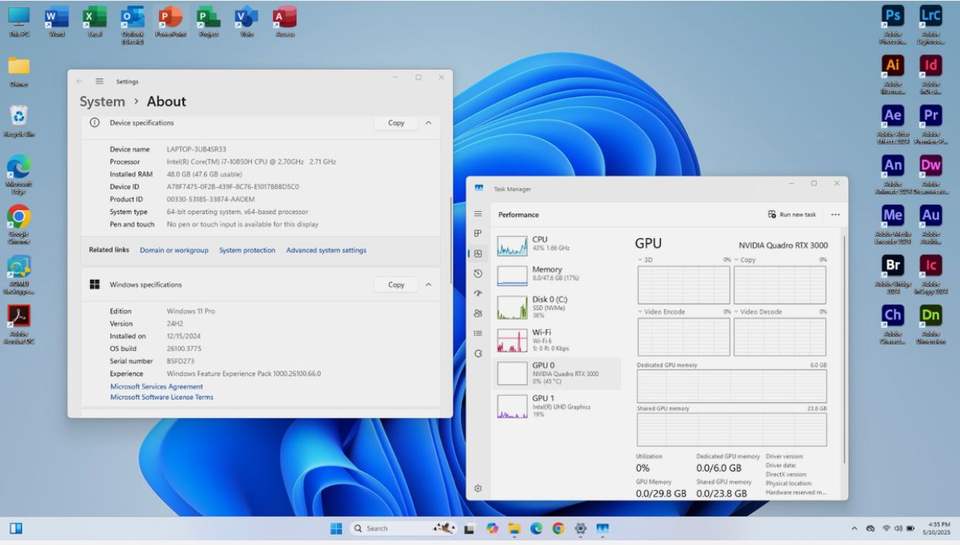
Task: Click Copy button for Device specifications
Action: (396, 123)
